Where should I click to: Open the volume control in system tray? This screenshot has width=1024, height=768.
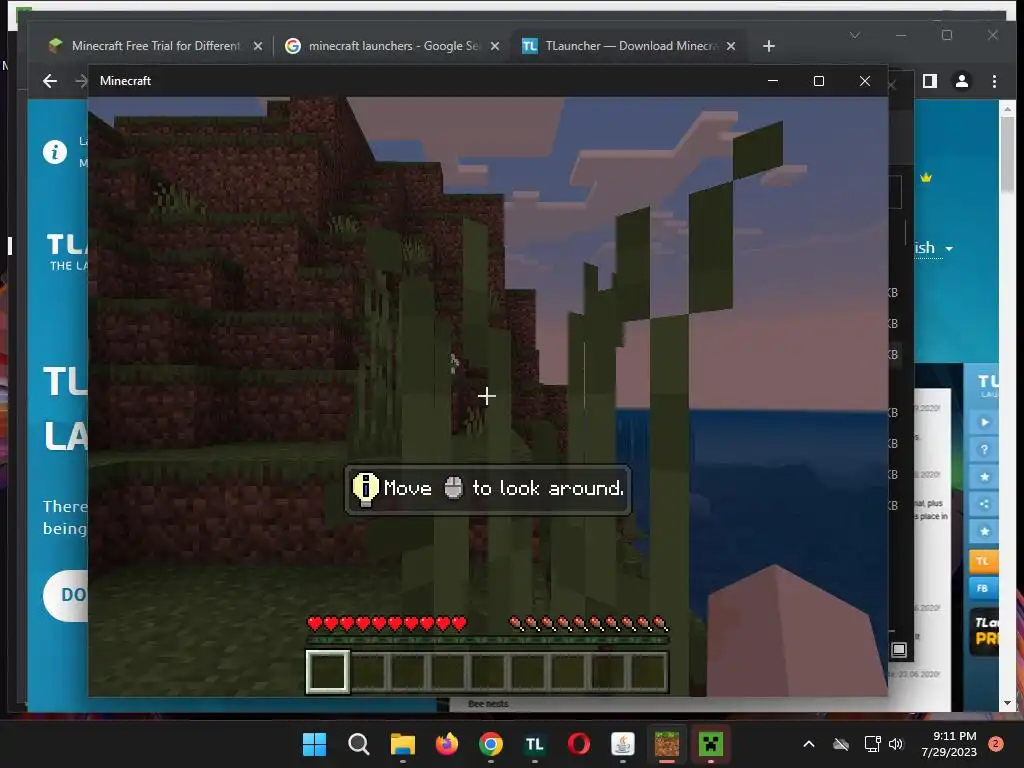click(x=896, y=744)
